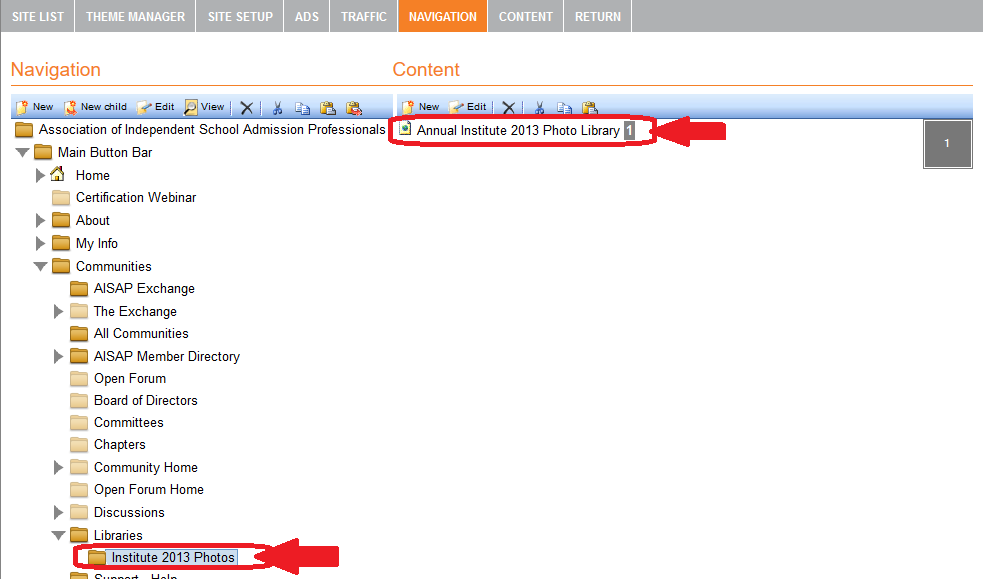The height and width of the screenshot is (579, 983).
Task: Click the paste clipboard icon in Content toolbar
Action: coord(589,108)
